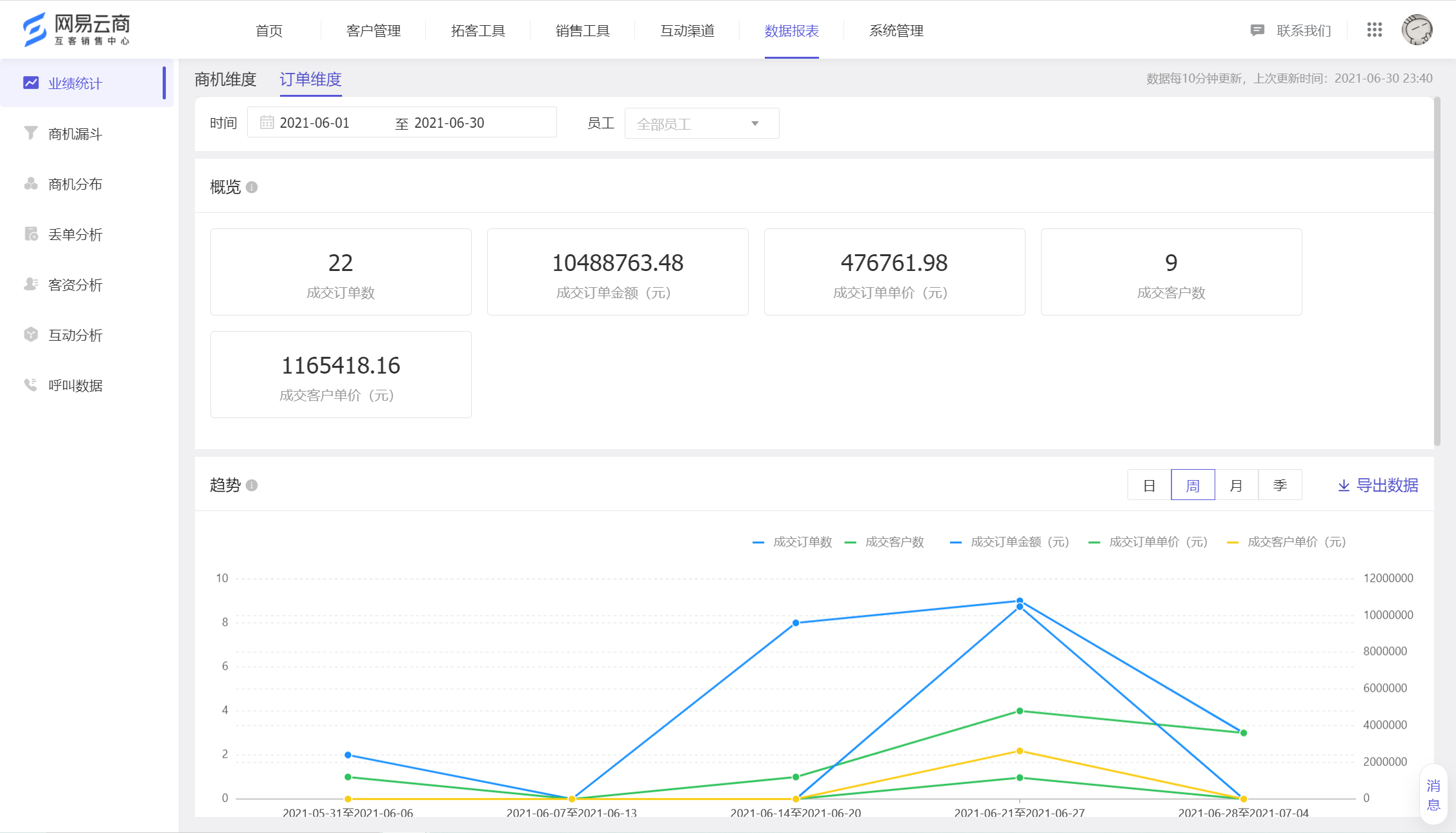Viewport: 1456px width, 833px height.
Task: Open the 拓客工具 menu
Action: [x=478, y=30]
